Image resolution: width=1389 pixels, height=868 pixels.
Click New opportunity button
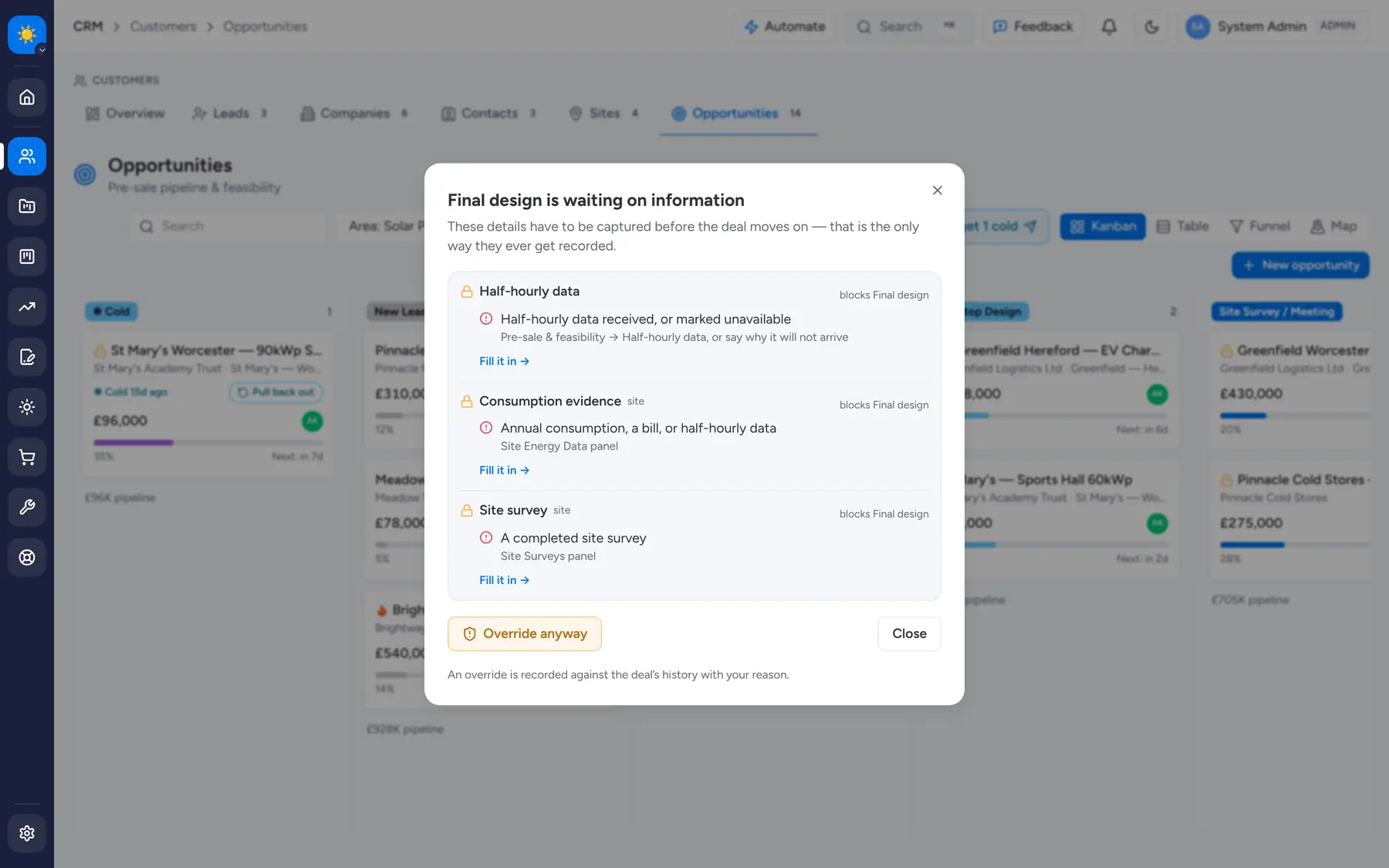pyautogui.click(x=1300, y=265)
